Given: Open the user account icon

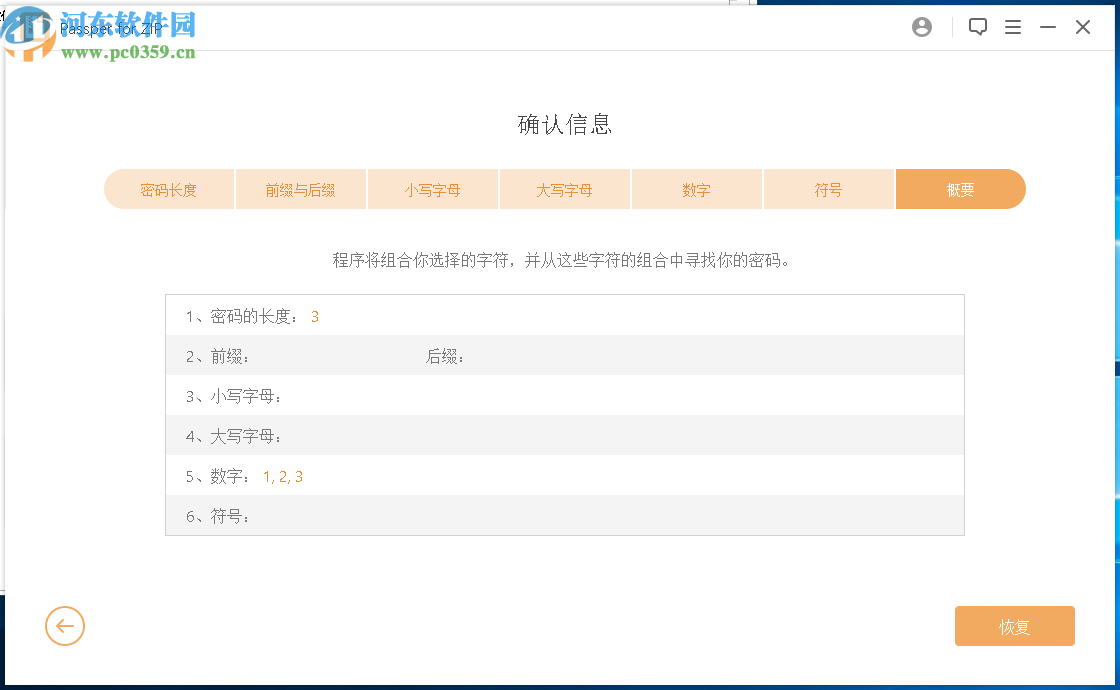Looking at the screenshot, I should tap(921, 27).
